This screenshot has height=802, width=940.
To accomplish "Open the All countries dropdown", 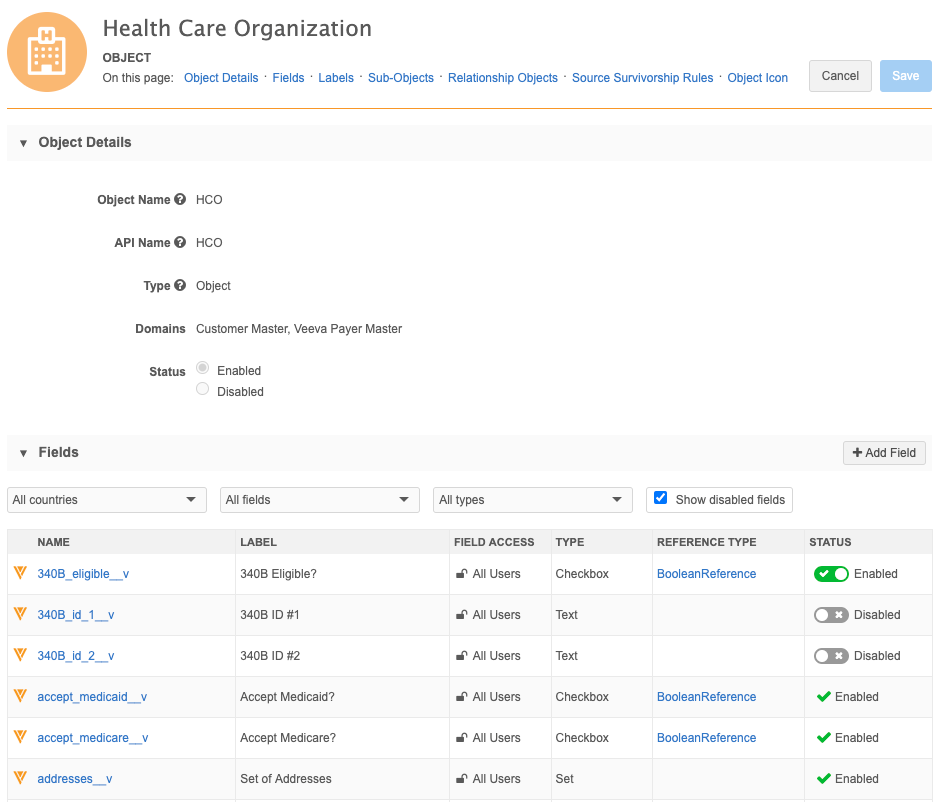I will [106, 500].
